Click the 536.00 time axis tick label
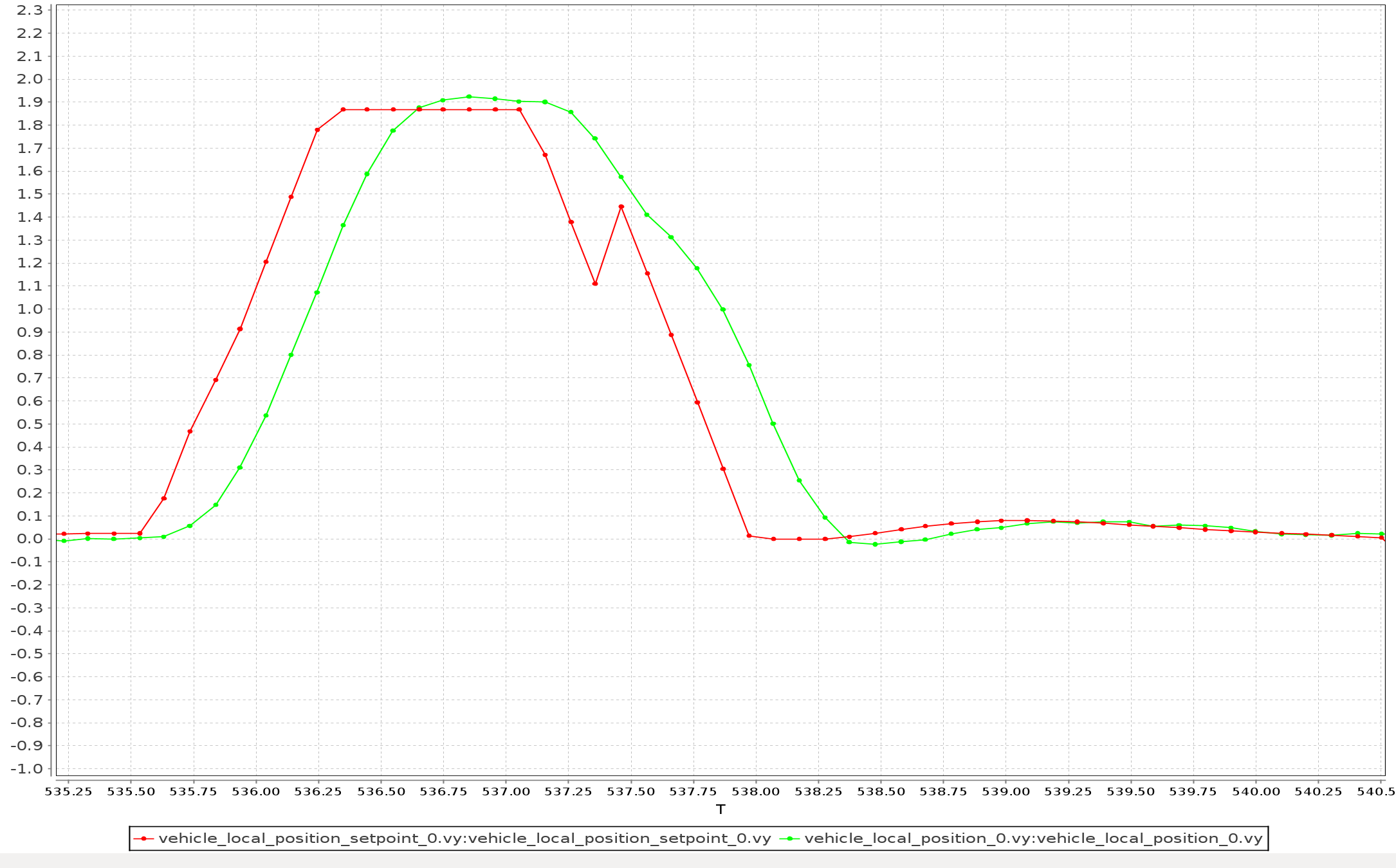1396x868 pixels. (x=256, y=792)
